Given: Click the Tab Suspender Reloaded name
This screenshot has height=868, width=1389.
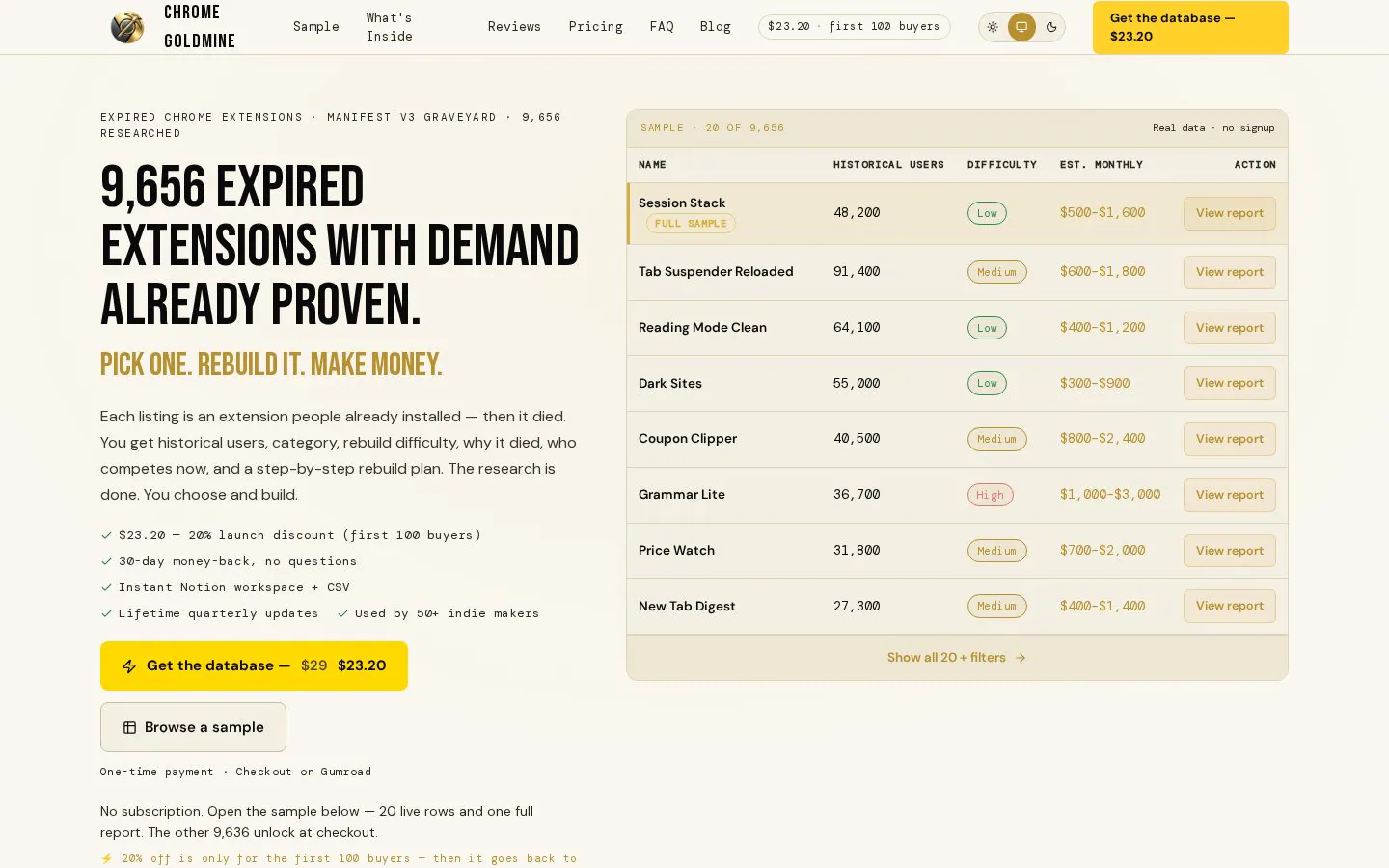Looking at the screenshot, I should tap(716, 272).
